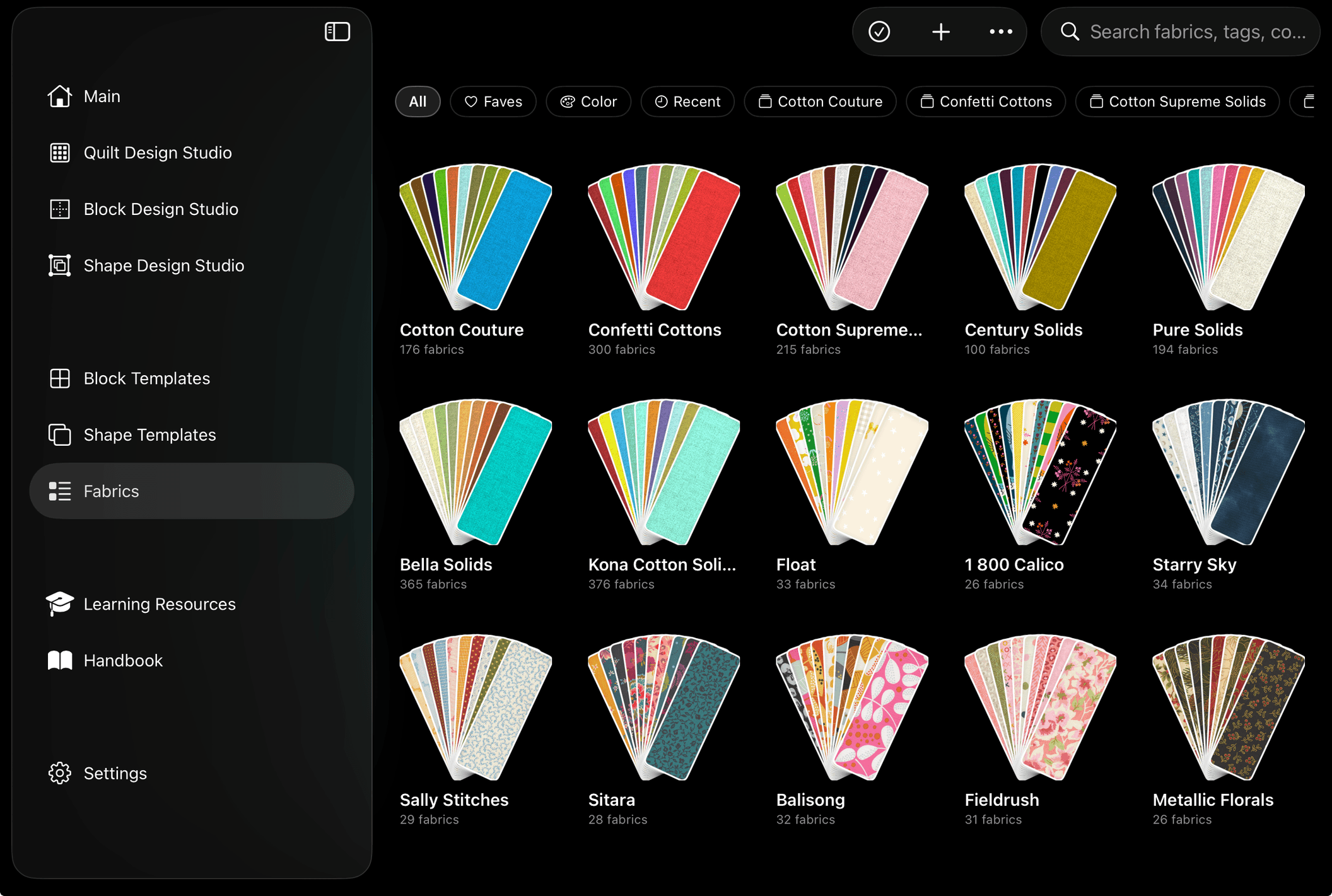
Task: Open the Bella Solids fabric swatch fan
Action: click(x=476, y=472)
